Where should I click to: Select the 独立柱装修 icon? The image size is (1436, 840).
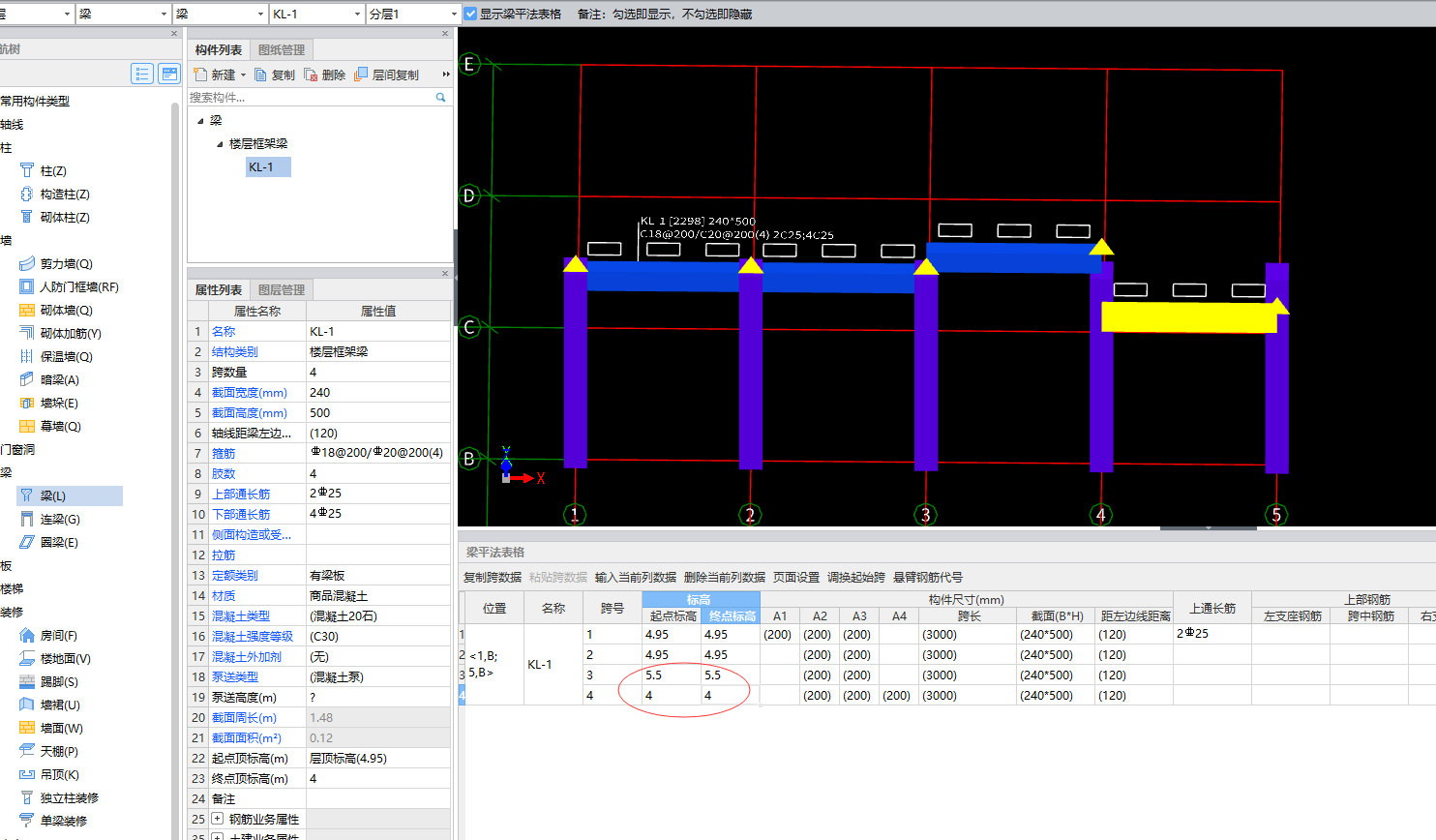point(27,797)
